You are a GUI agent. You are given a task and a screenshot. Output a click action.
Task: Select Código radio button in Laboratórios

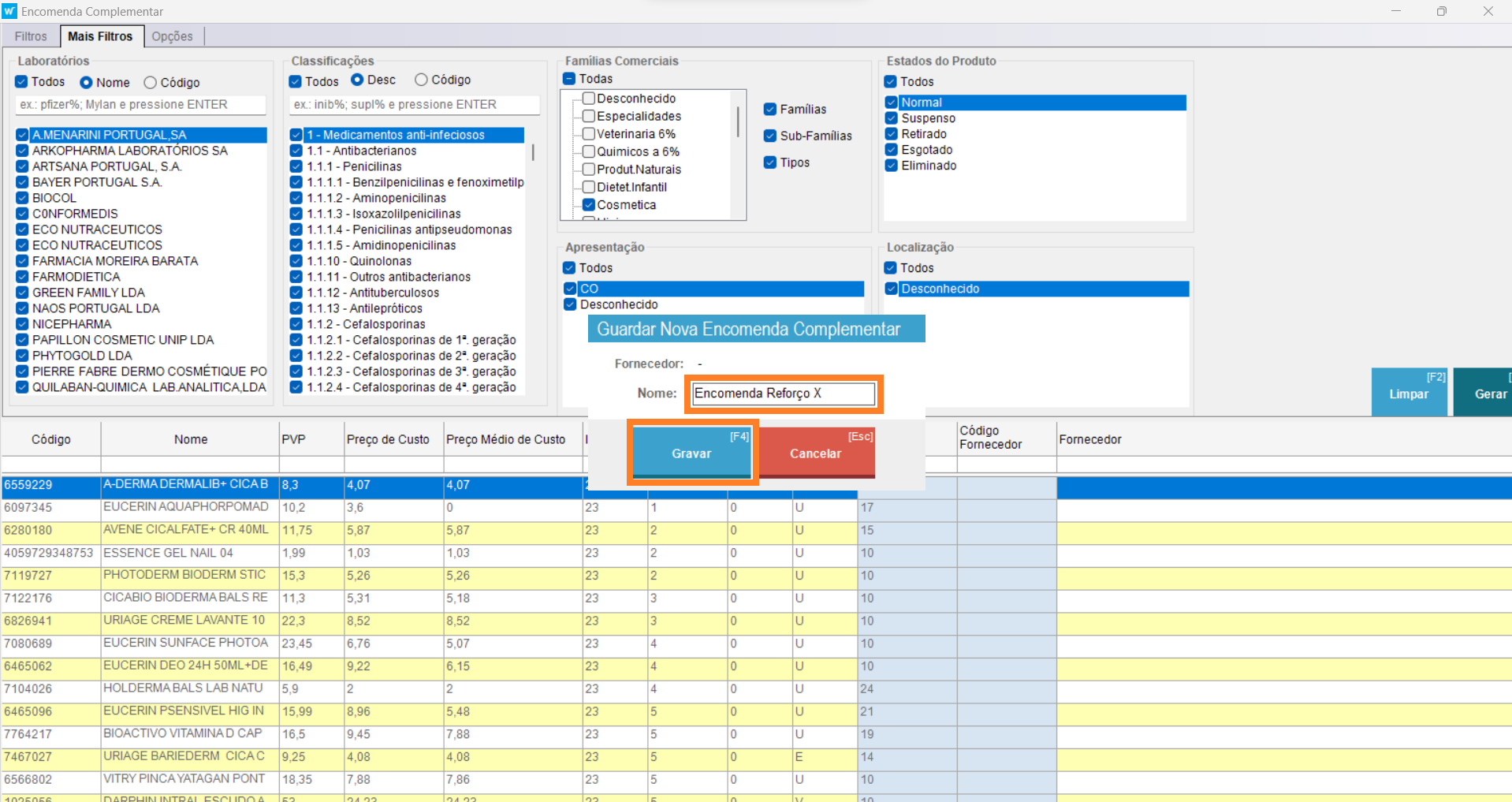pos(151,83)
